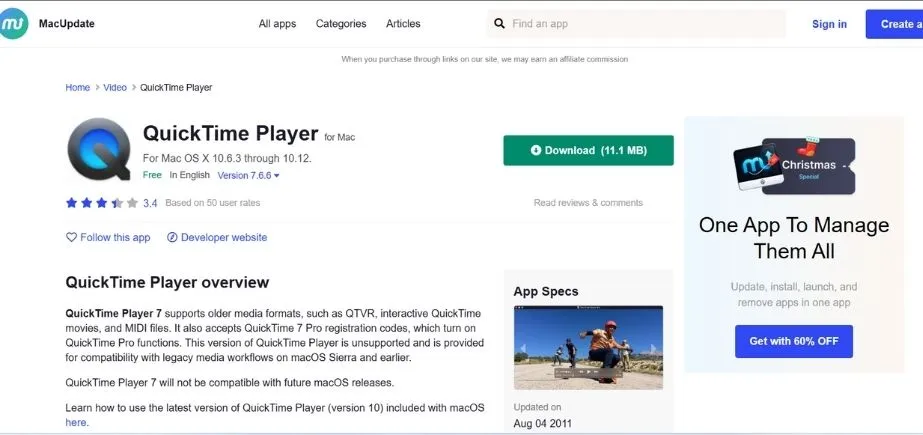923x435 pixels.
Task: Click the search magnifier icon
Action: [x=499, y=24]
